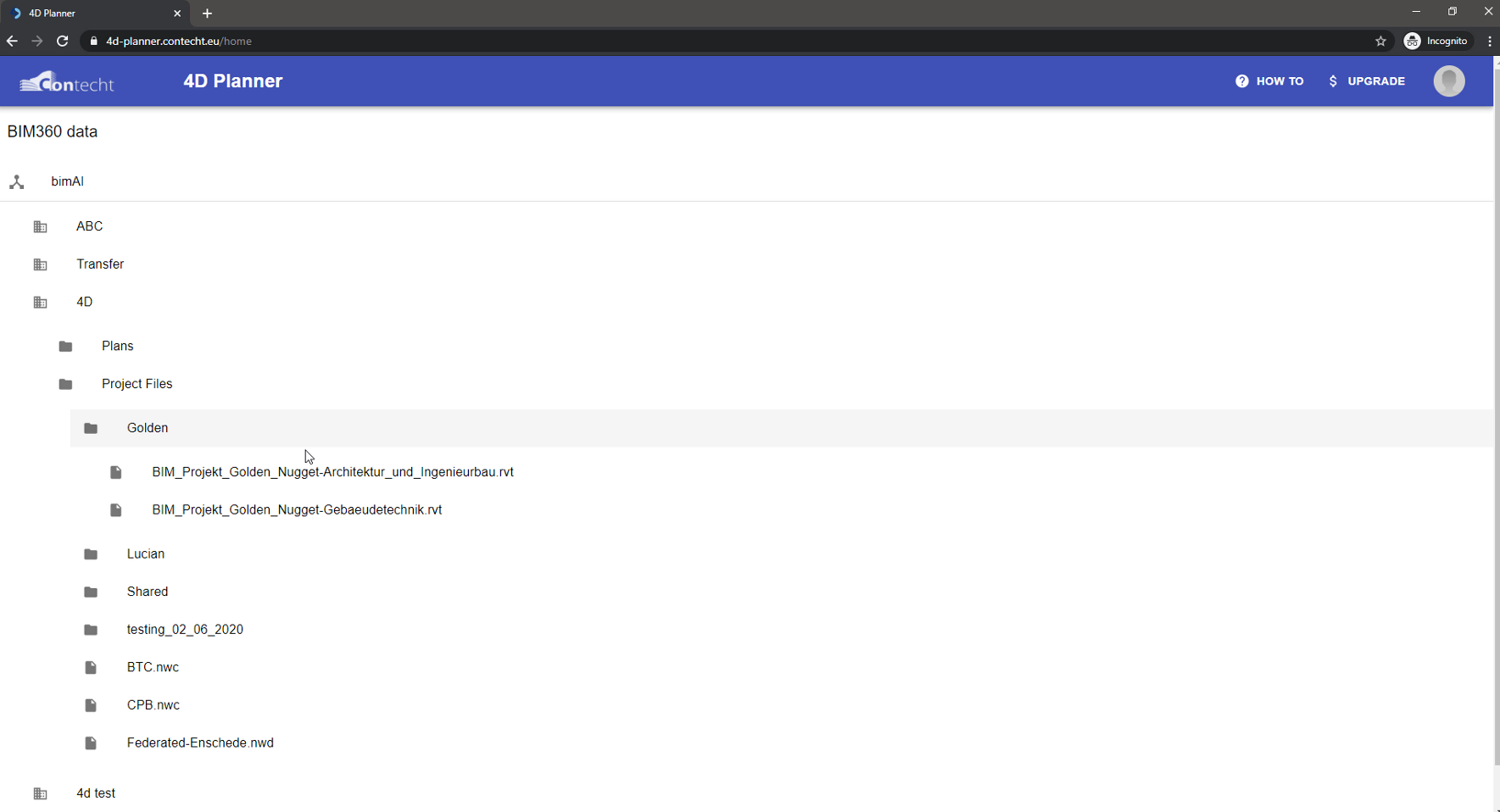Click the 4D Planner title in header
1500x812 pixels.
[x=233, y=81]
